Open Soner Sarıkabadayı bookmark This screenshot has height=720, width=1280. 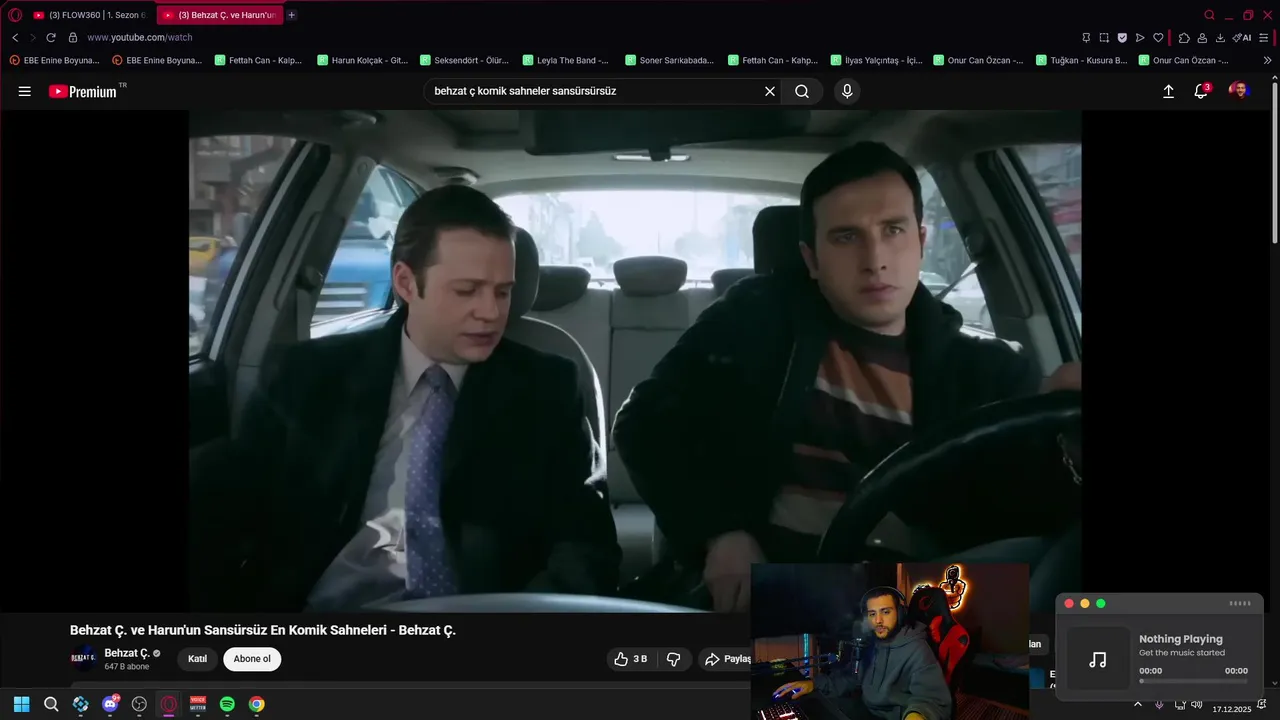(670, 60)
